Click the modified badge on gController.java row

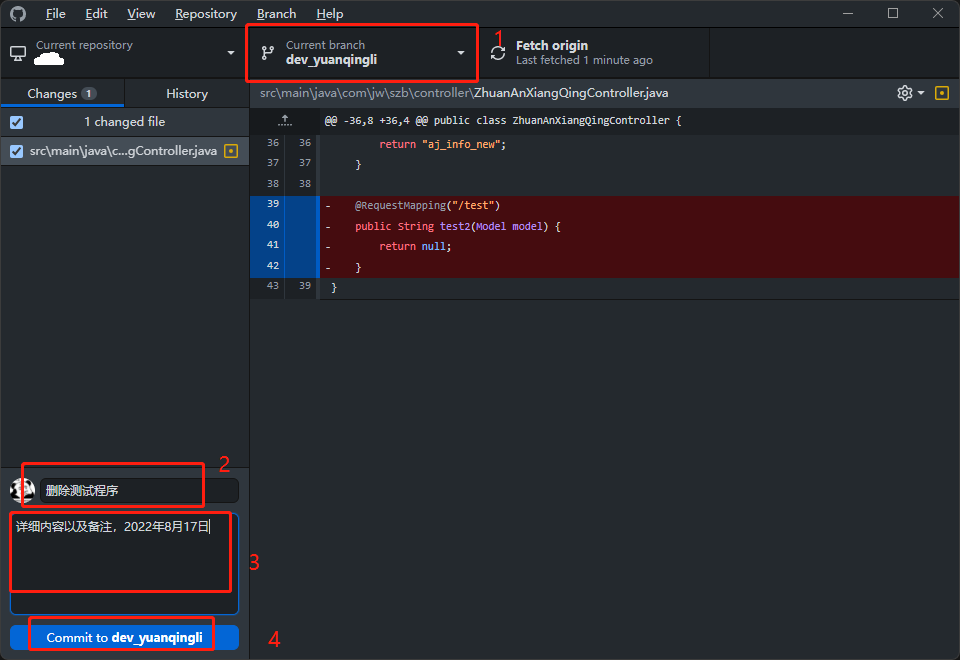coord(231,151)
